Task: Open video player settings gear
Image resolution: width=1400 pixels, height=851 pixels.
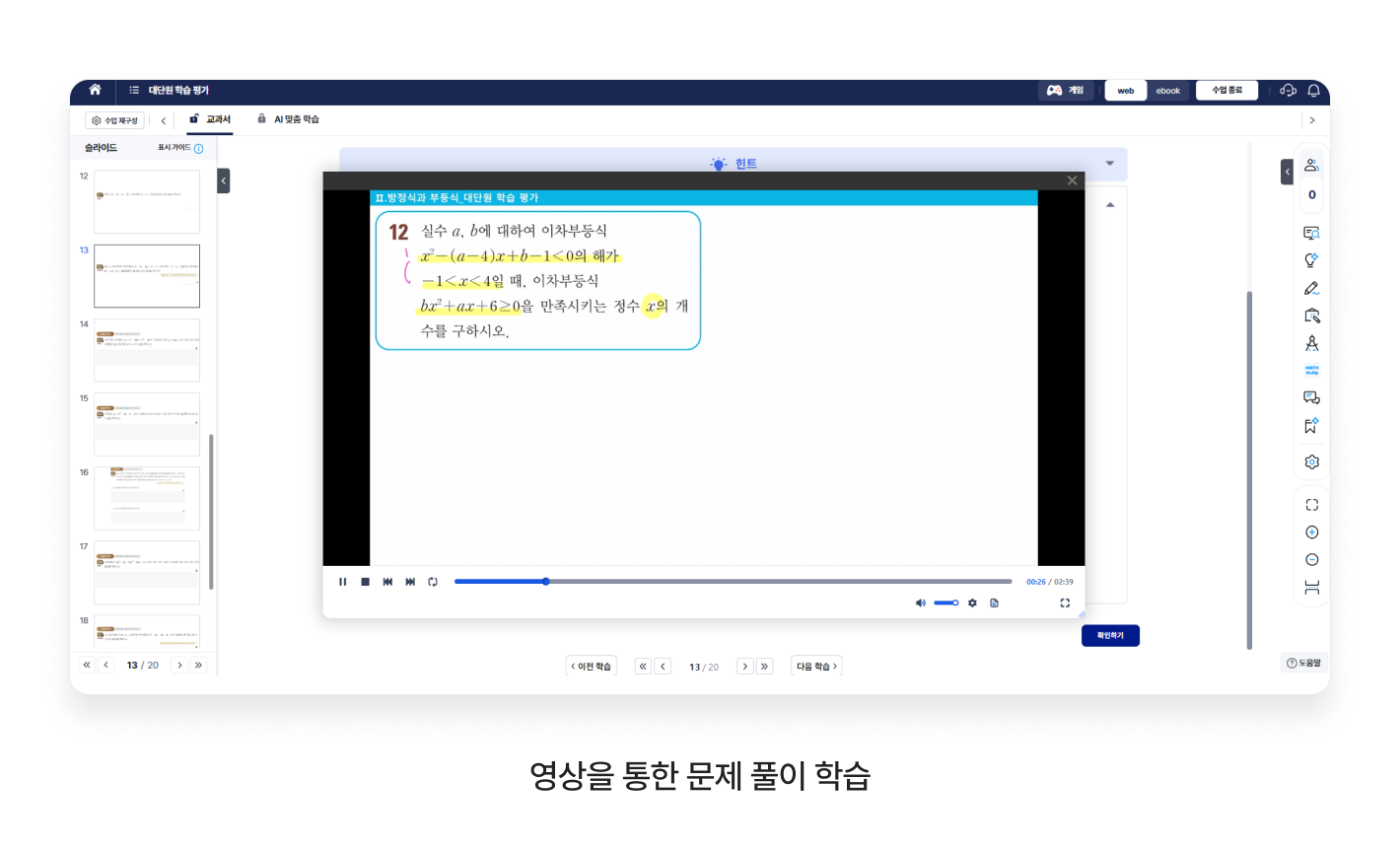Action: (972, 603)
